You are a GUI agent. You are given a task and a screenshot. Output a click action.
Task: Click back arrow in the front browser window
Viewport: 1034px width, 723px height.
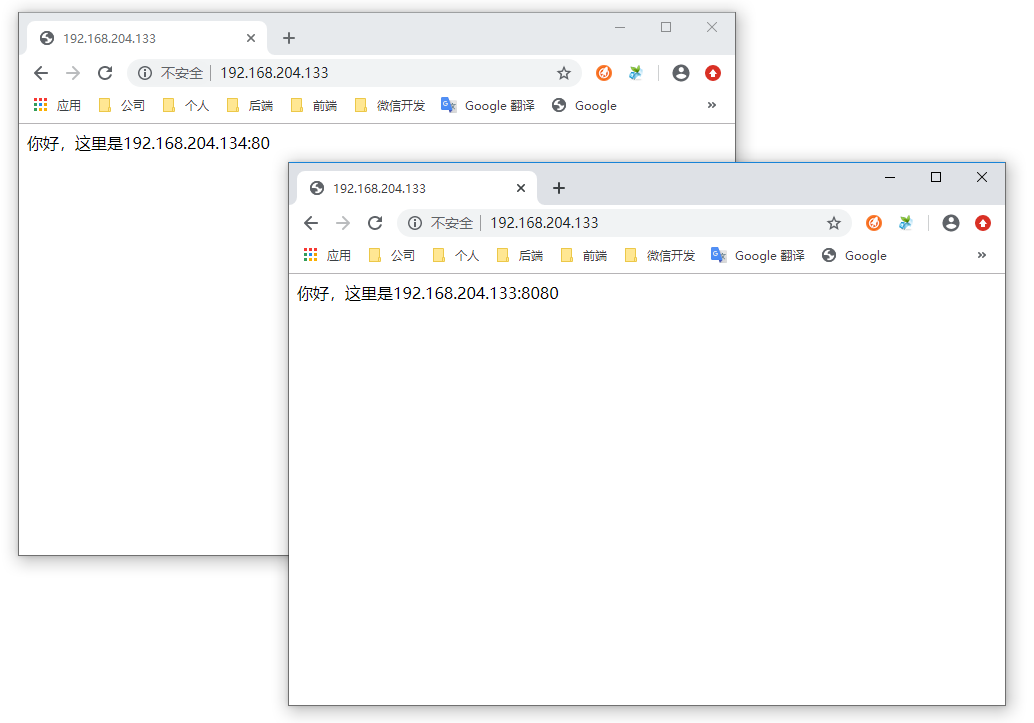pyautogui.click(x=311, y=223)
